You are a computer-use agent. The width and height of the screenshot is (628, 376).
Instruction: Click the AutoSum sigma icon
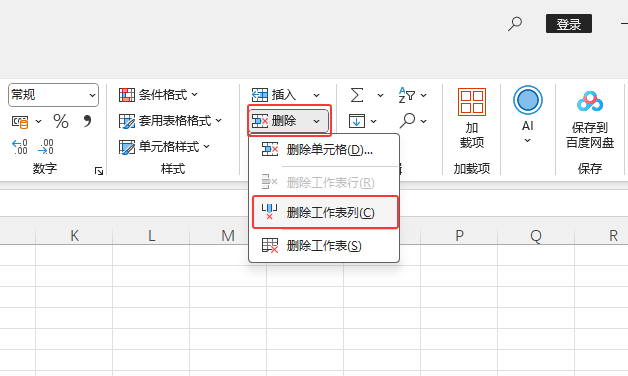[357, 95]
